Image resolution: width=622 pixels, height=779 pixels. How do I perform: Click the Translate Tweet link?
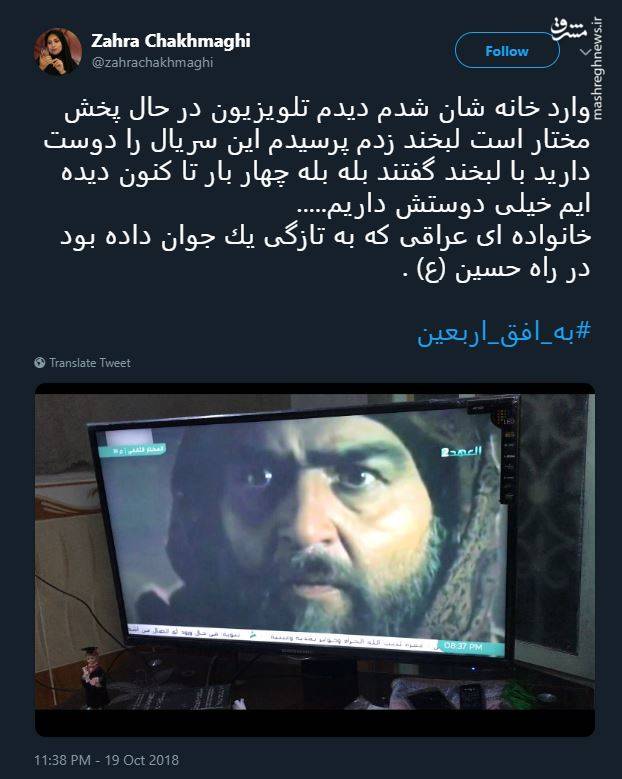point(90,363)
